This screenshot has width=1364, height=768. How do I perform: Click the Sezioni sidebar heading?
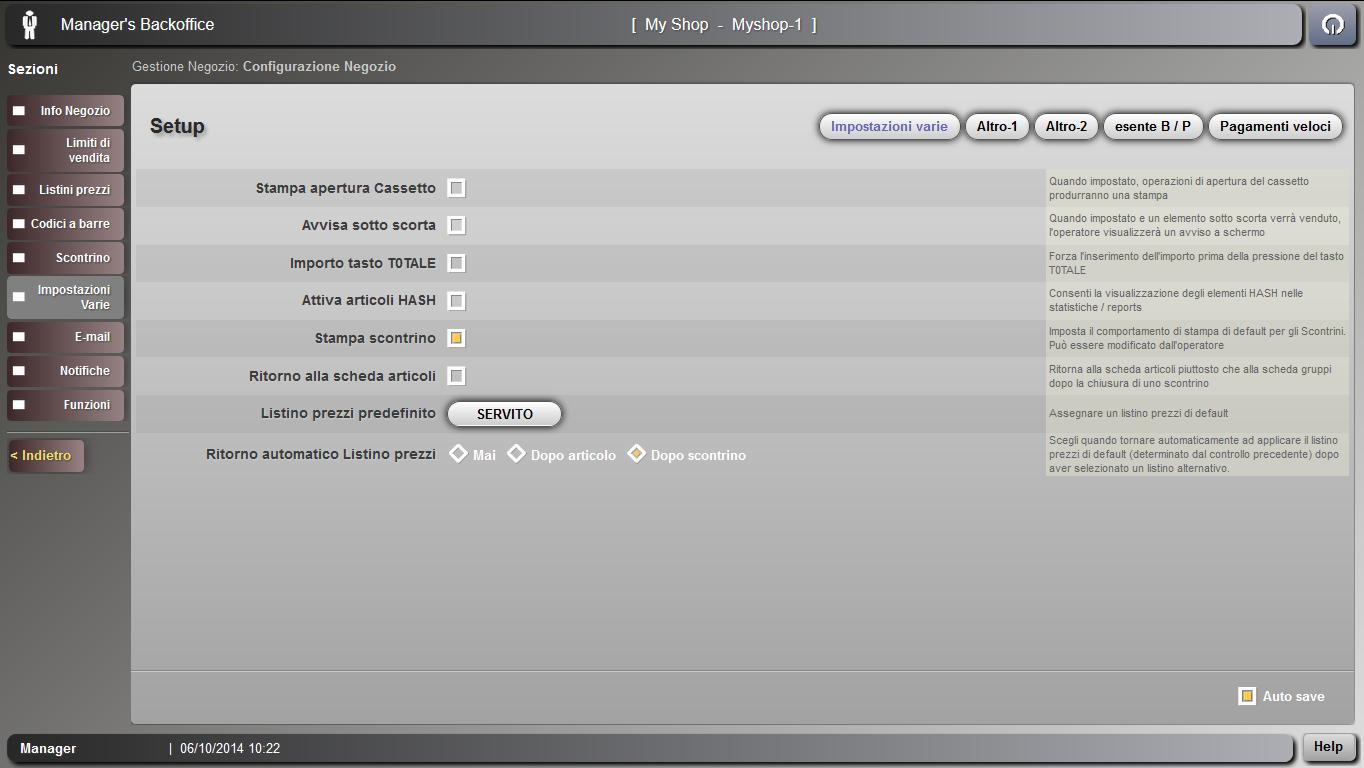coord(33,69)
